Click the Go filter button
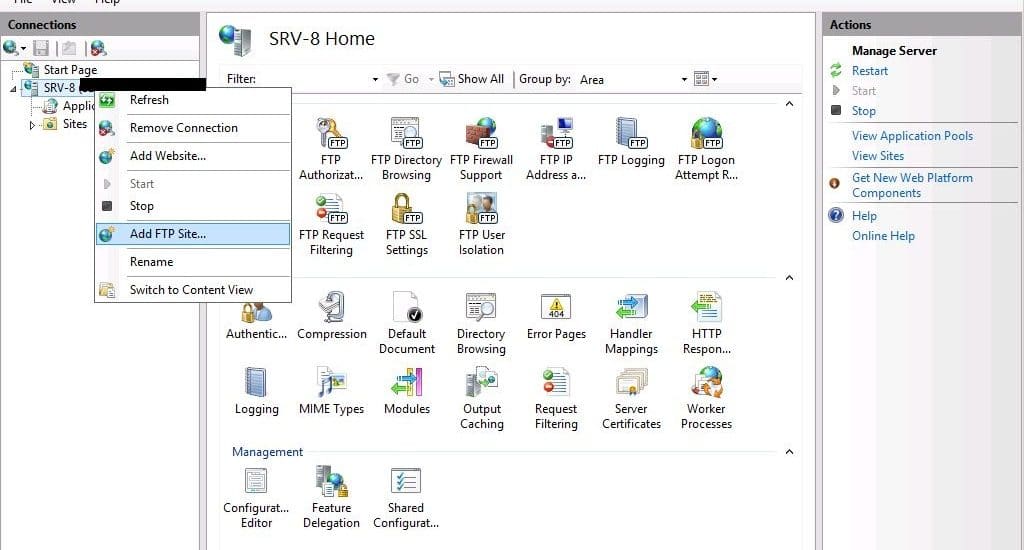The height and width of the screenshot is (550, 1024). click(403, 79)
